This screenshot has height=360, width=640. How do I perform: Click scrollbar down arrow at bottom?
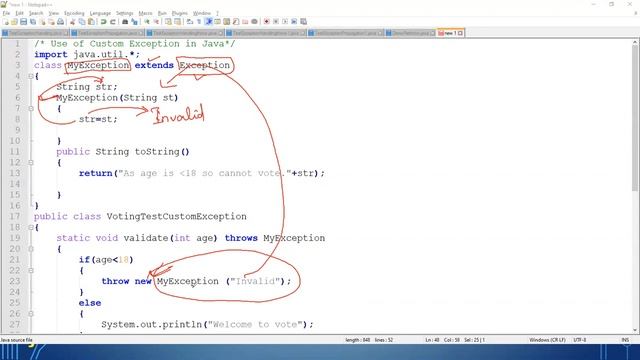click(x=635, y=330)
